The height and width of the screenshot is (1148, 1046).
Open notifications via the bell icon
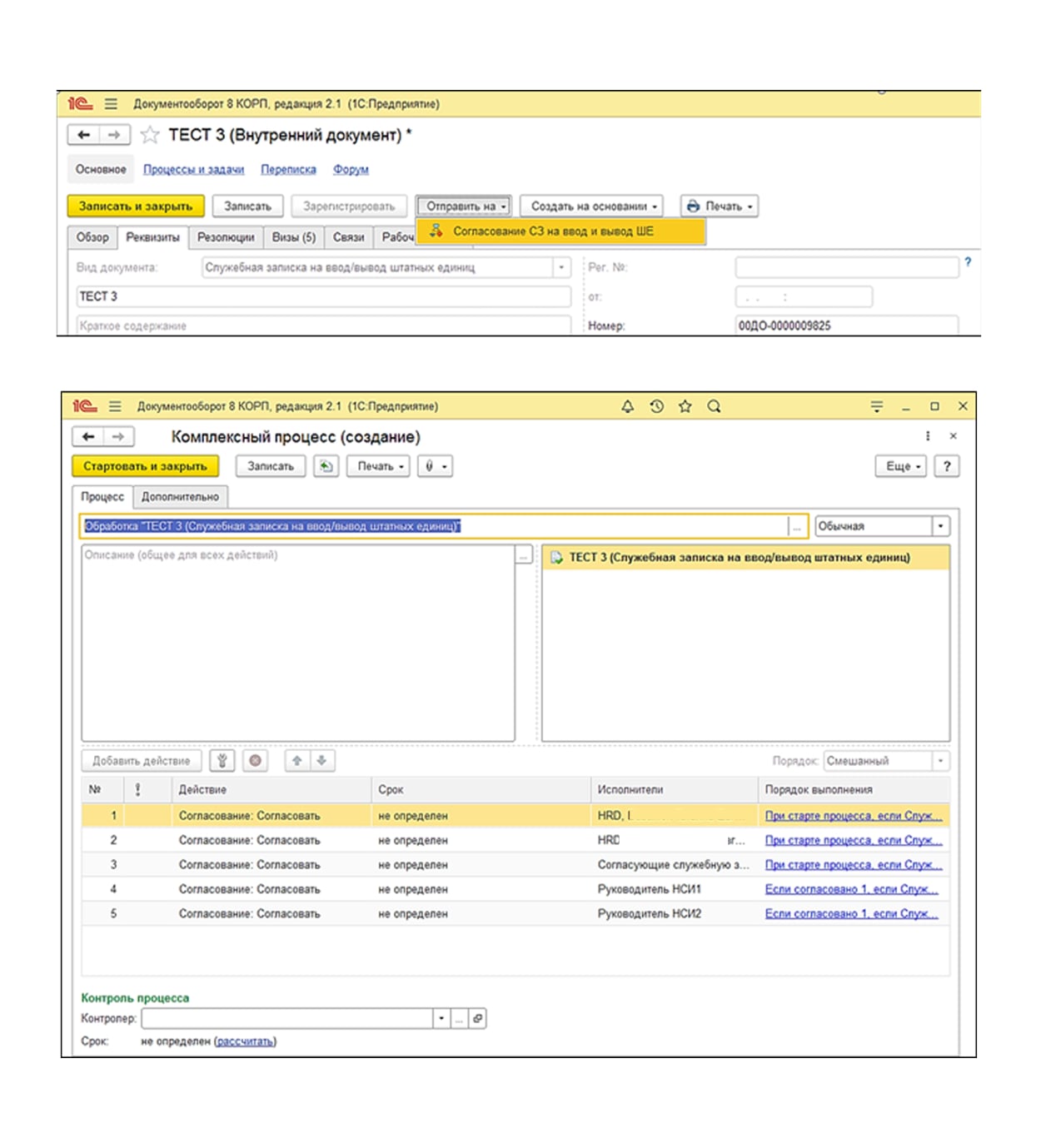point(626,406)
